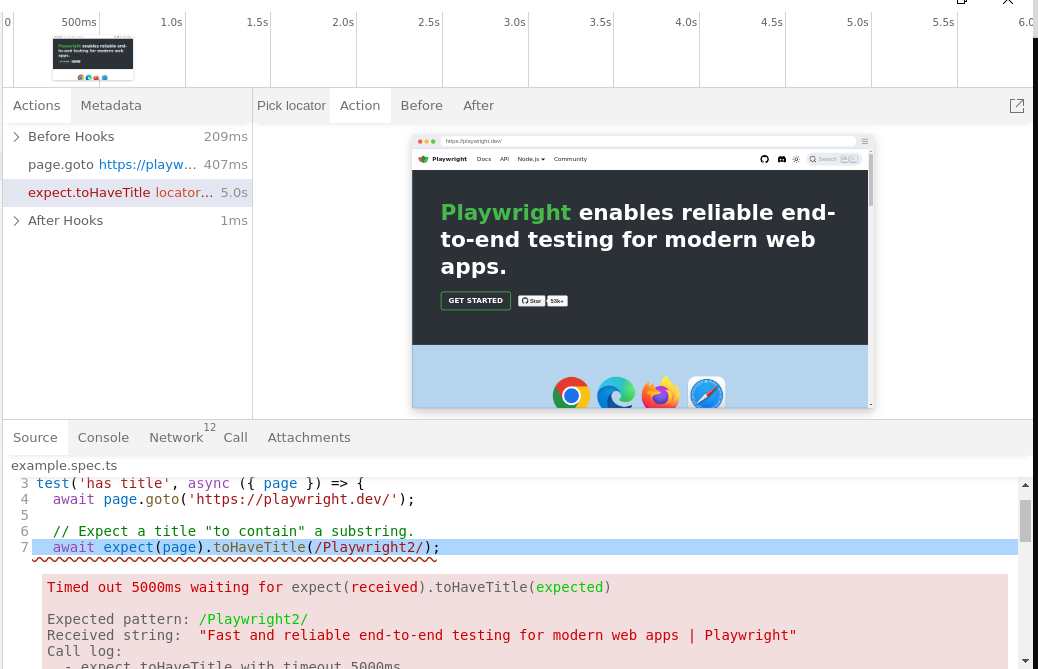1038x669 pixels.
Task: Click the 2.5s mark on the timeline
Action: click(429, 22)
